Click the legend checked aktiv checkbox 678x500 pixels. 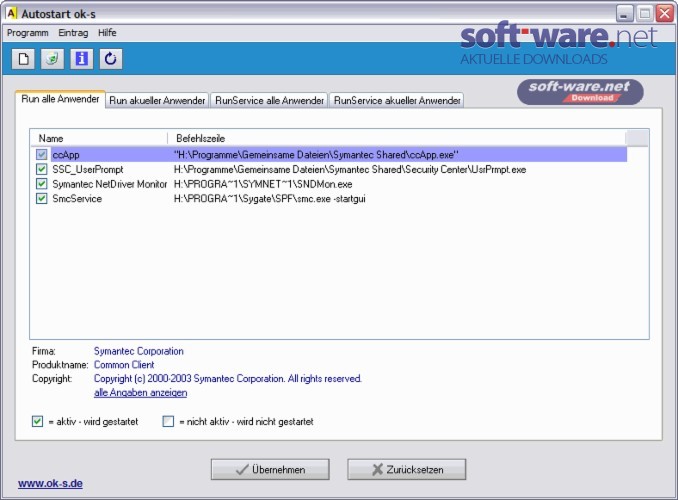tap(38, 421)
